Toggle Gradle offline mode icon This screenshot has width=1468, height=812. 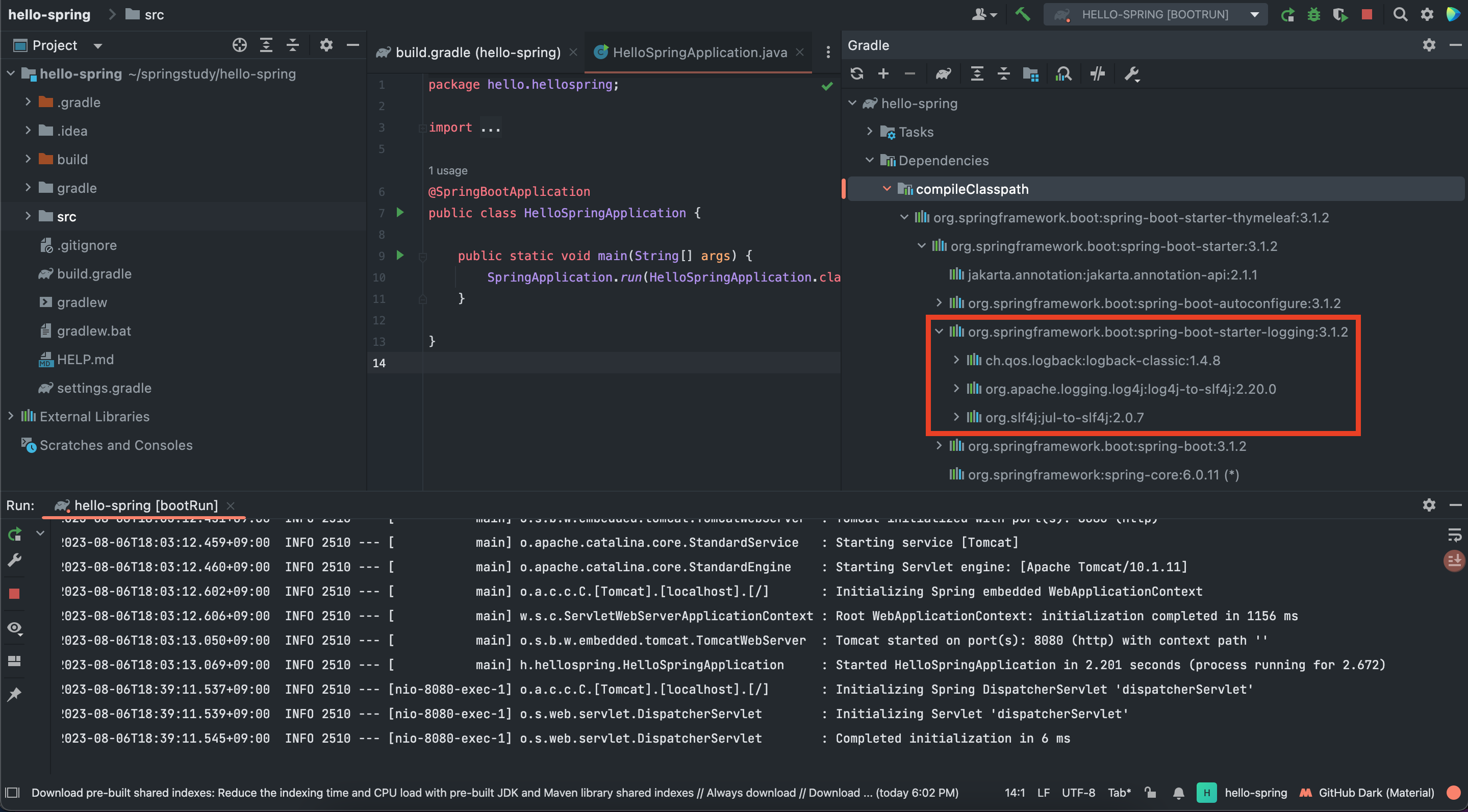(1097, 73)
